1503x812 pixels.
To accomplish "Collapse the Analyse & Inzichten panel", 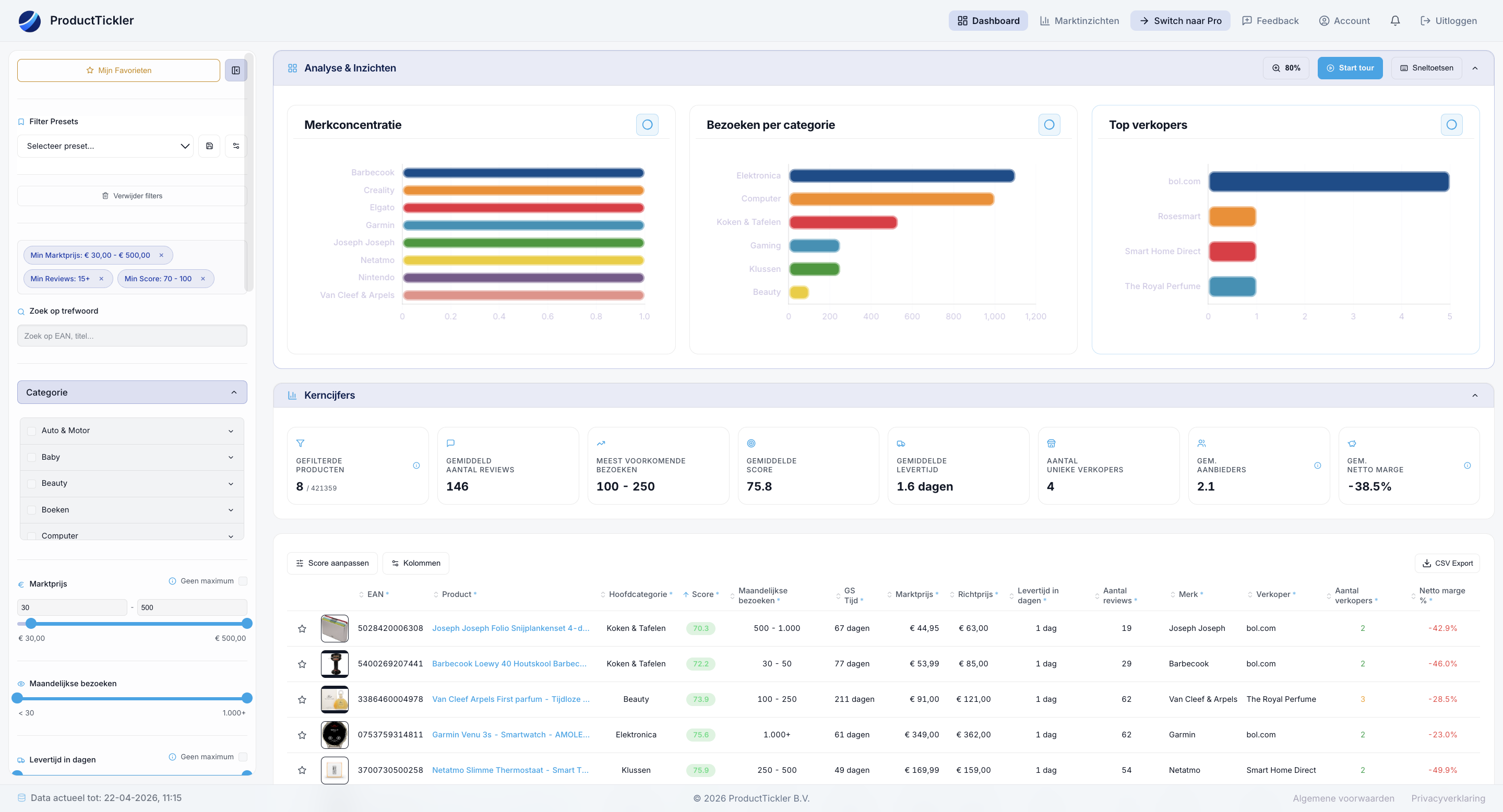I will (x=1475, y=68).
